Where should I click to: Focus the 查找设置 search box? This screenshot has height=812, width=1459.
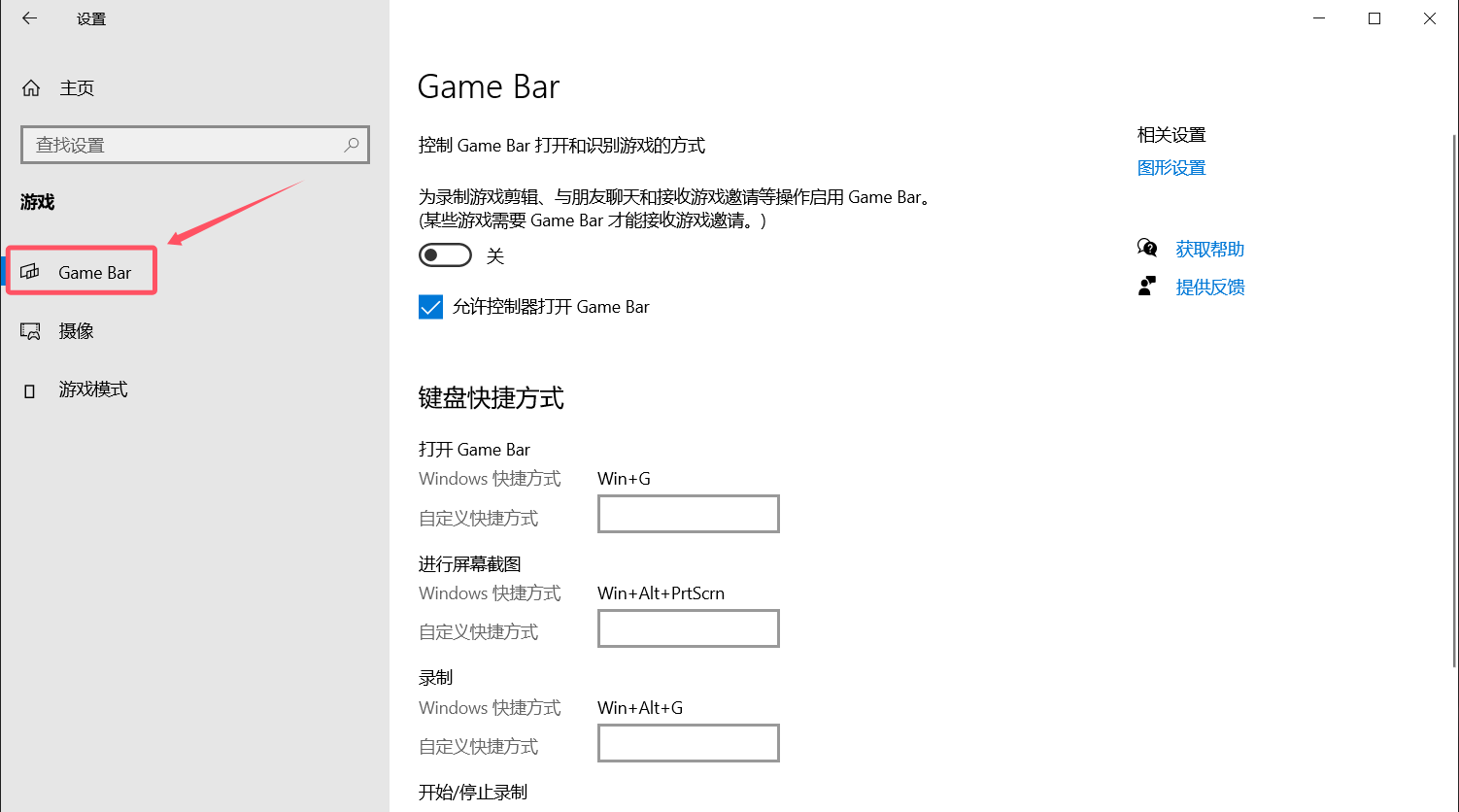(x=195, y=145)
